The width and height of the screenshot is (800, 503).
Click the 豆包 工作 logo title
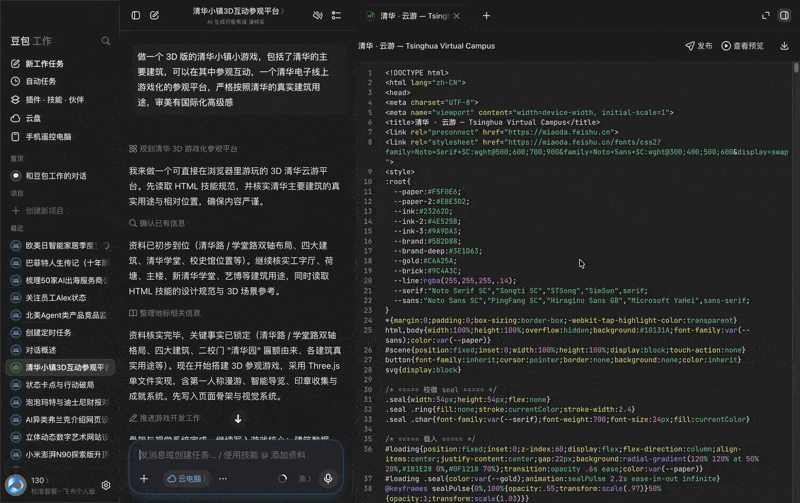pyautogui.click(x=31, y=41)
